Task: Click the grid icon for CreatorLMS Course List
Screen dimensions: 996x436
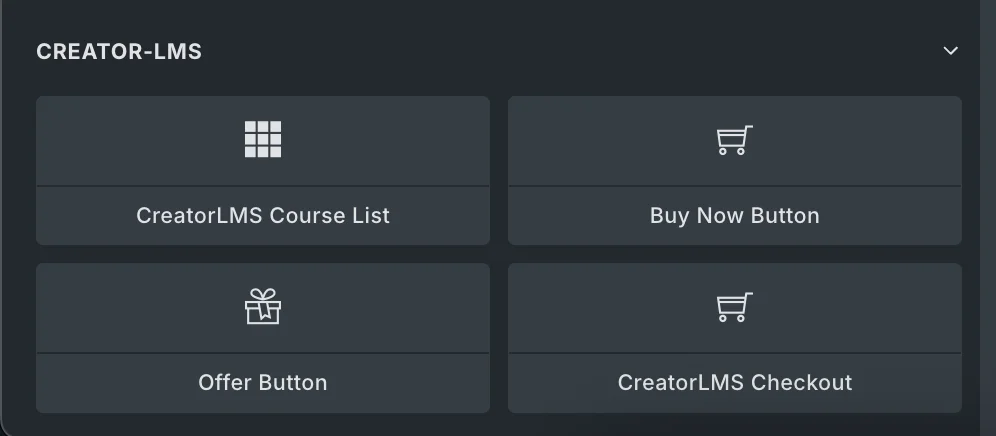Action: click(x=263, y=140)
